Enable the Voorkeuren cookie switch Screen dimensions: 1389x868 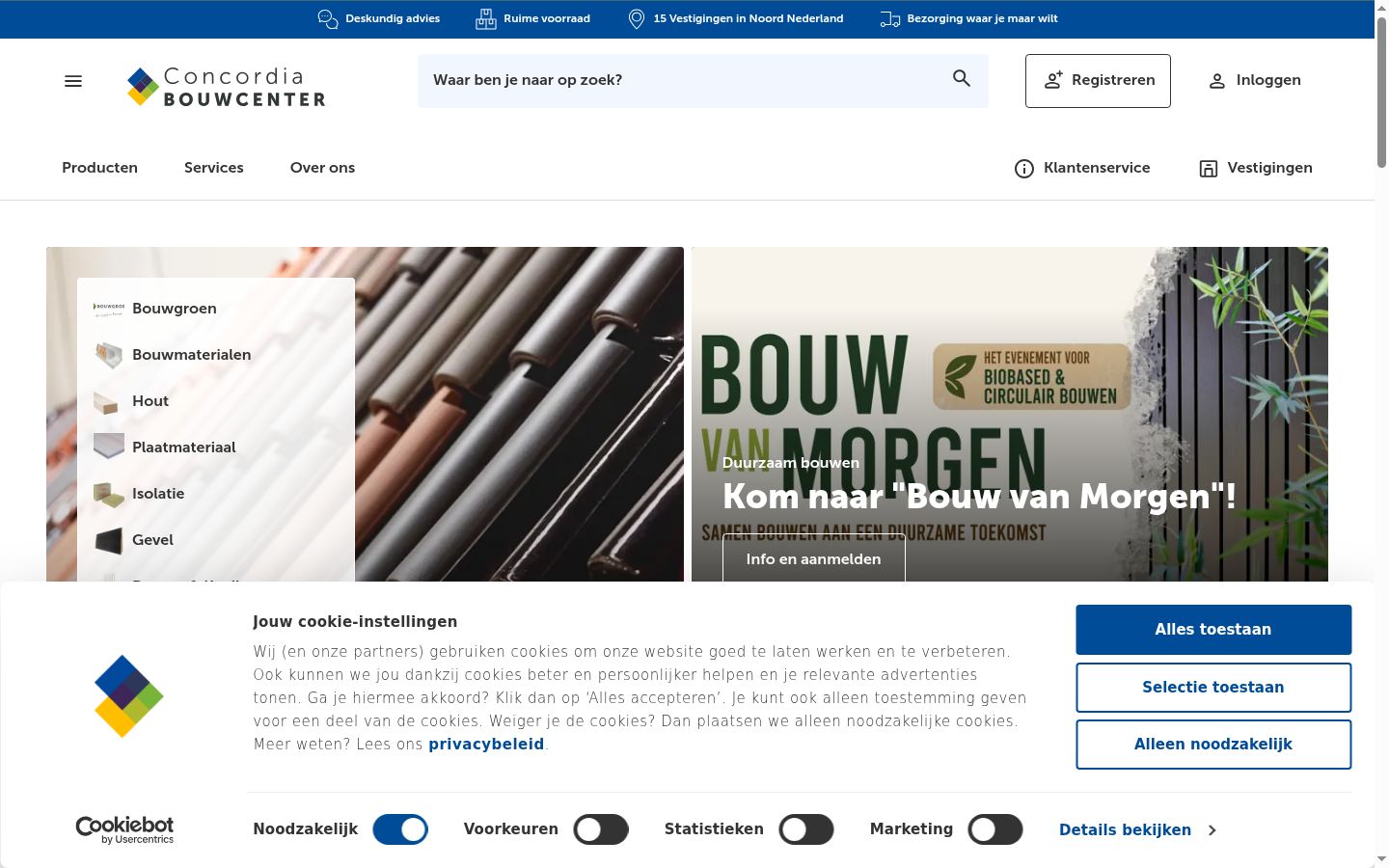pos(601,829)
